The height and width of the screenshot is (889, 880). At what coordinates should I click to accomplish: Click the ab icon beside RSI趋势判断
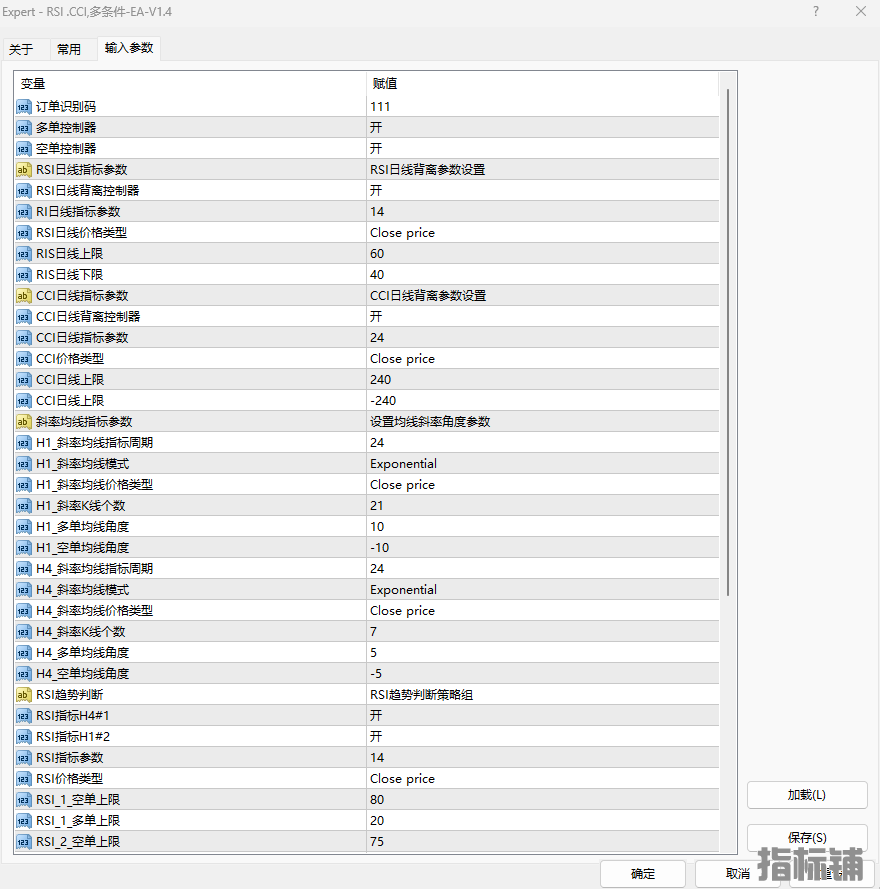[x=23, y=695]
